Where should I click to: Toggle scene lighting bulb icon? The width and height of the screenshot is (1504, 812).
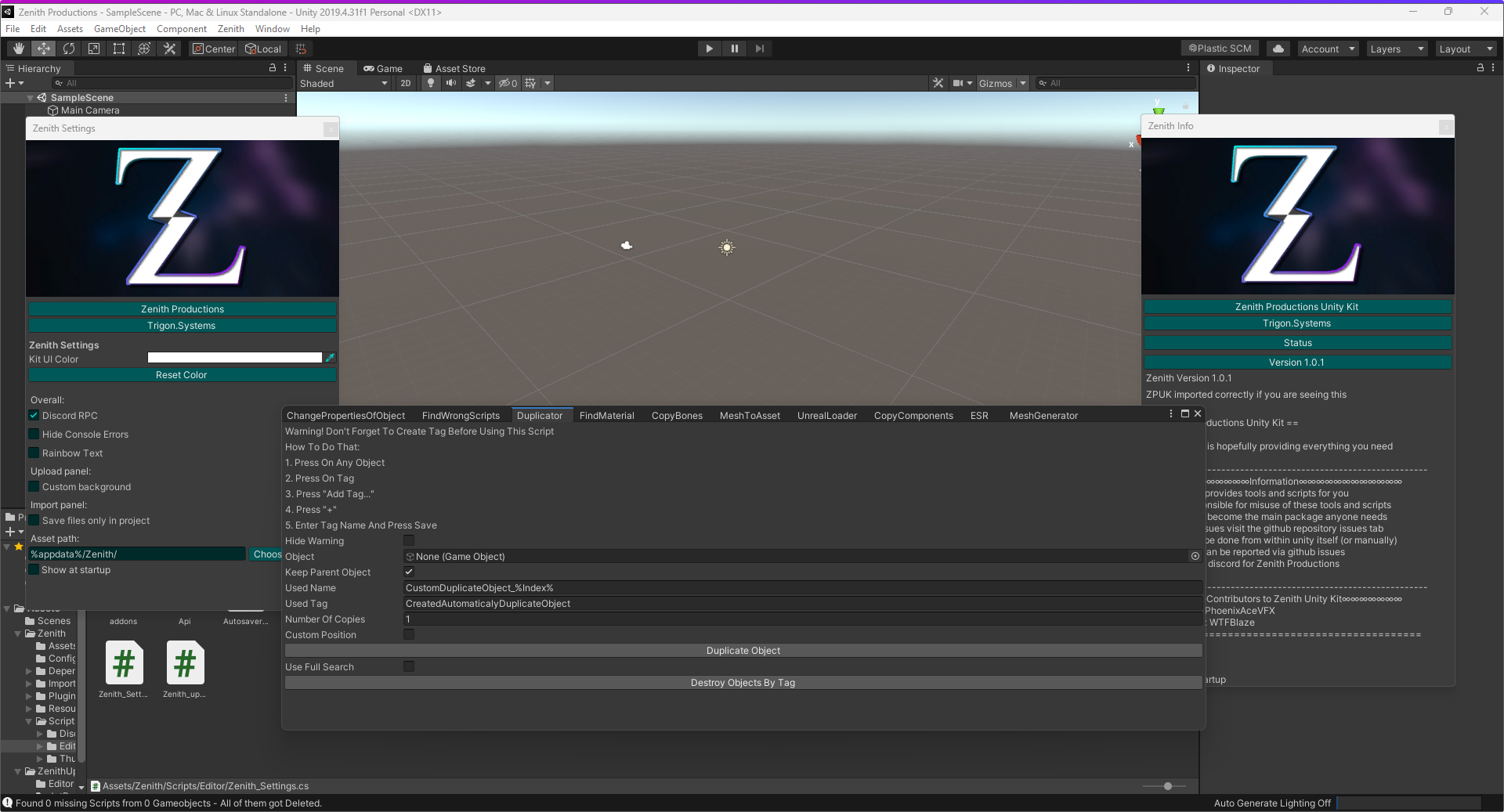click(x=430, y=83)
